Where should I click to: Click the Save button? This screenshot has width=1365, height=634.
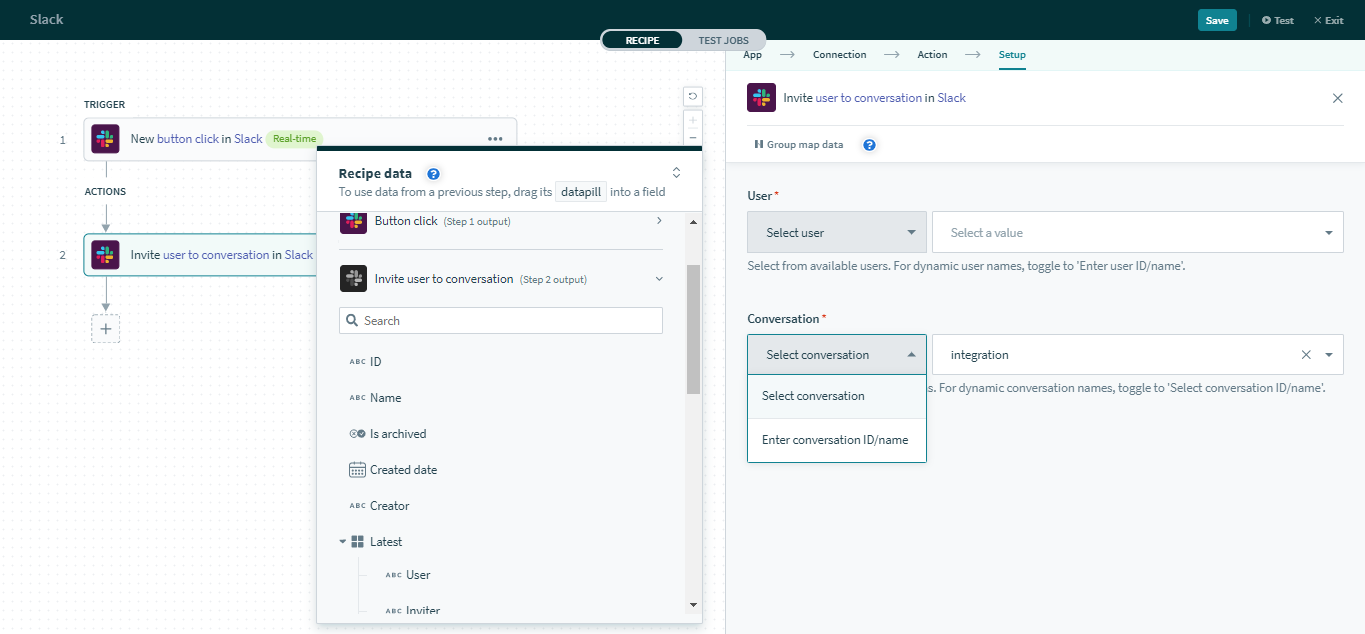click(x=1216, y=20)
